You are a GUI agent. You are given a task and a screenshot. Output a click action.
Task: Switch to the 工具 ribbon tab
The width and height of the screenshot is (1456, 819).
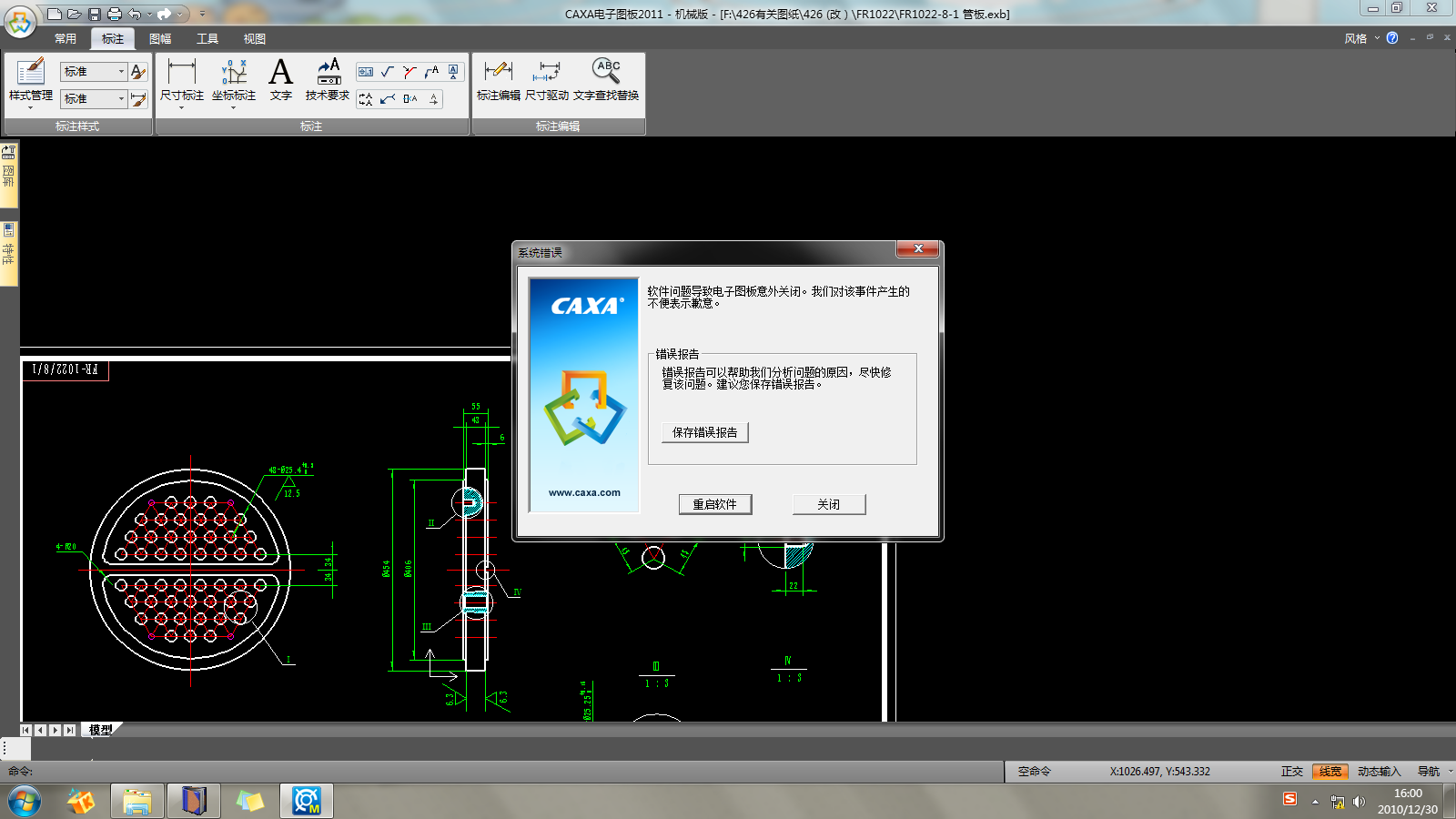pyautogui.click(x=207, y=38)
